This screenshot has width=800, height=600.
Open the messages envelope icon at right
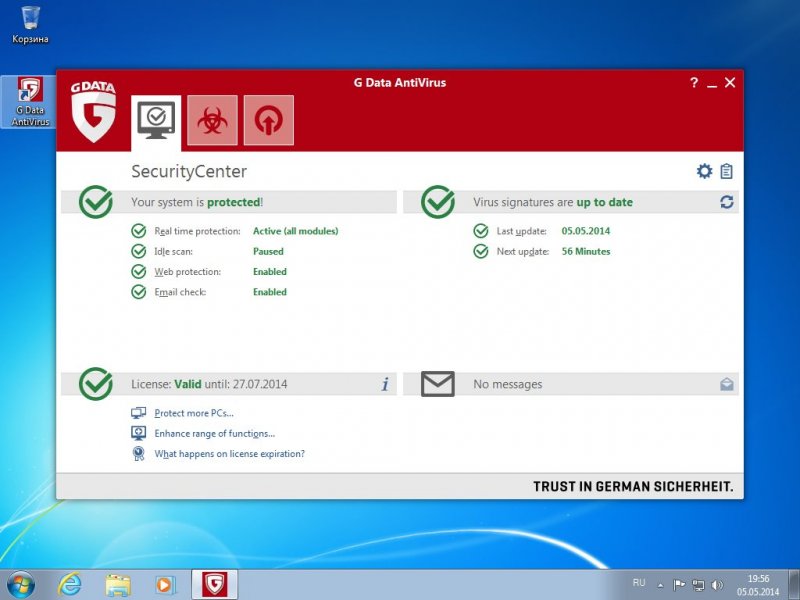pyautogui.click(x=727, y=384)
